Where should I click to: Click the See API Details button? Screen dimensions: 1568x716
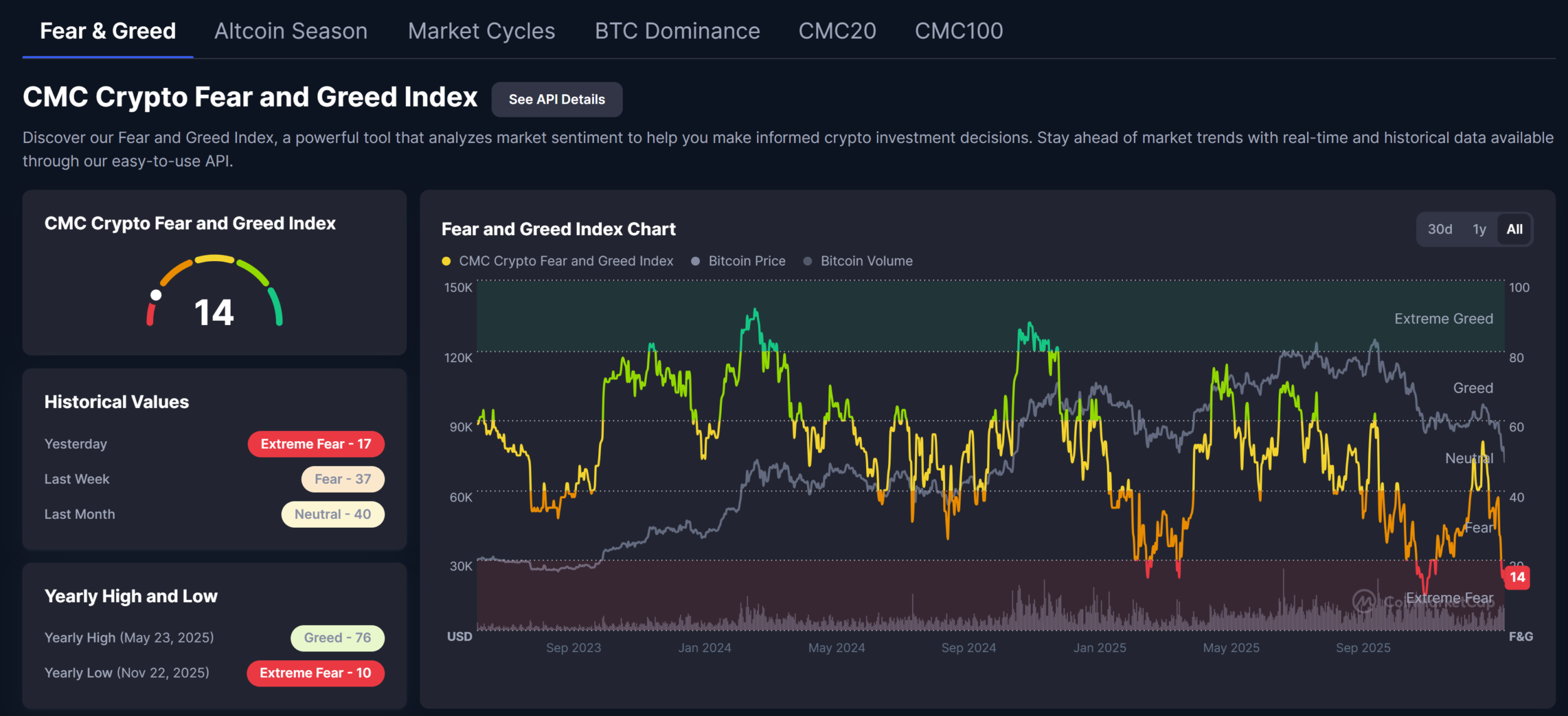pos(556,99)
